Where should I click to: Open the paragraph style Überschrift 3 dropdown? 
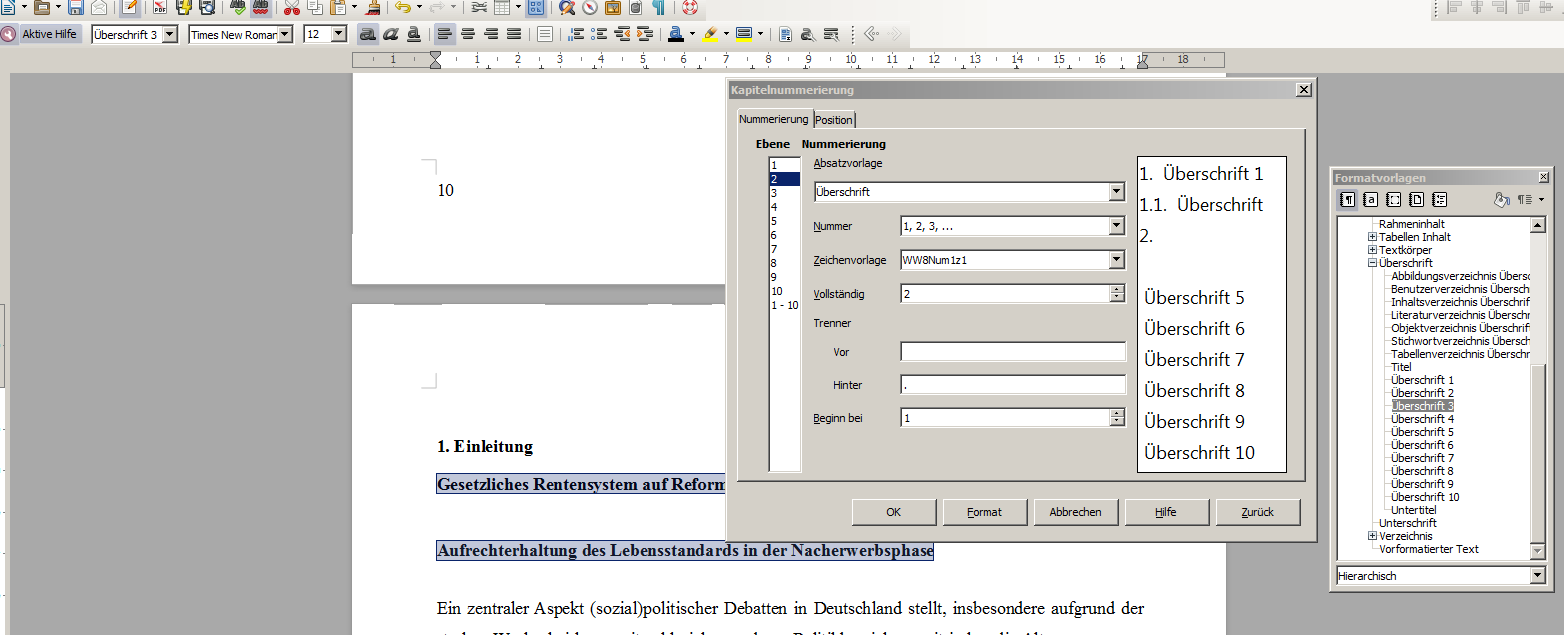coord(169,34)
